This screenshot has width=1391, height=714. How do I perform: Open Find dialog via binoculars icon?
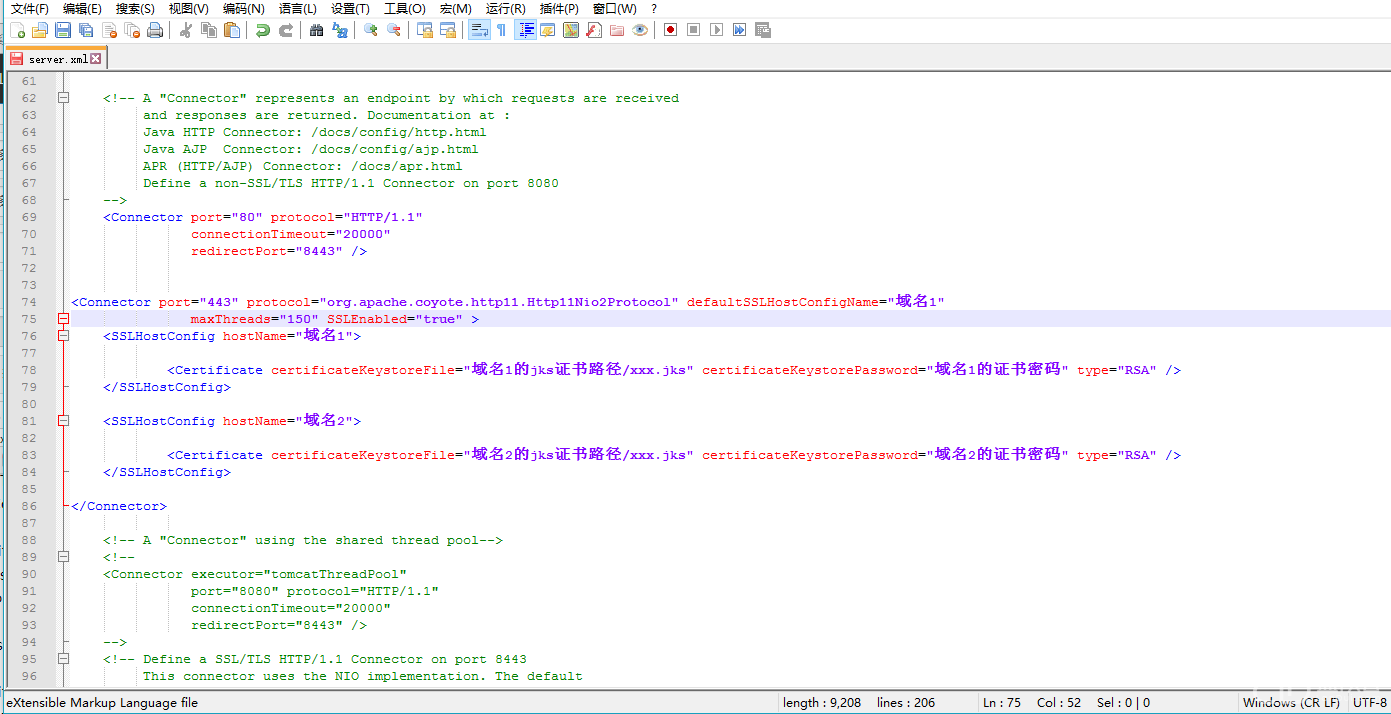[315, 30]
